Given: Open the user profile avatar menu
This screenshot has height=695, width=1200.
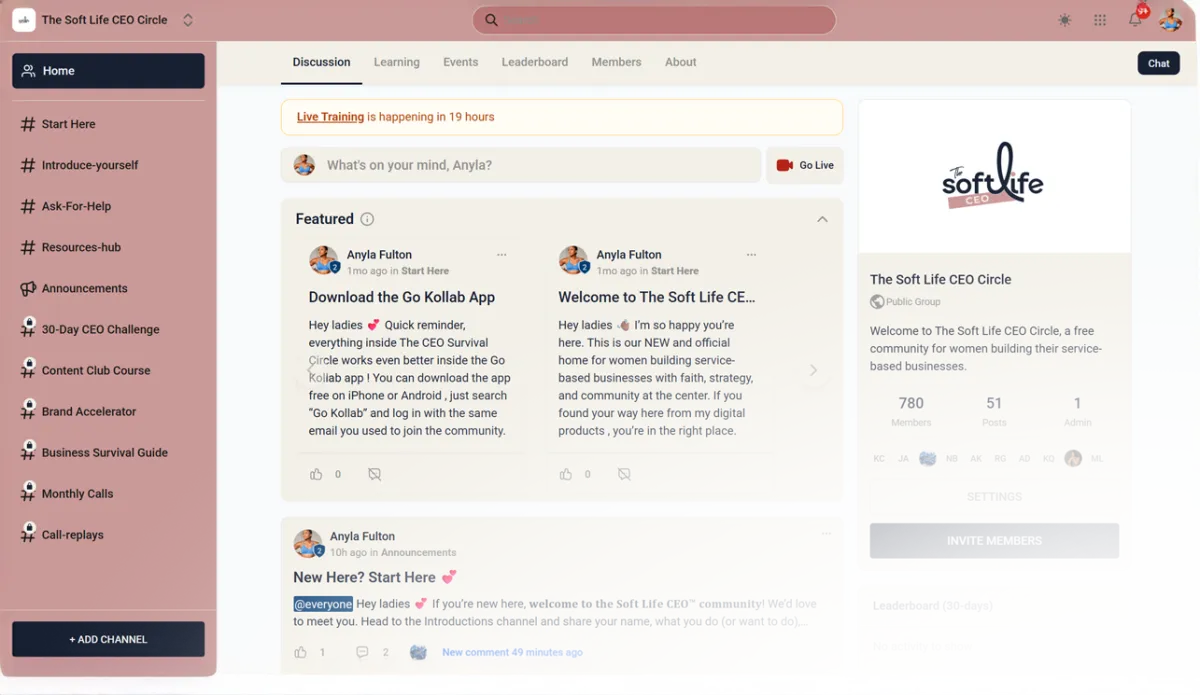Looking at the screenshot, I should point(1171,19).
